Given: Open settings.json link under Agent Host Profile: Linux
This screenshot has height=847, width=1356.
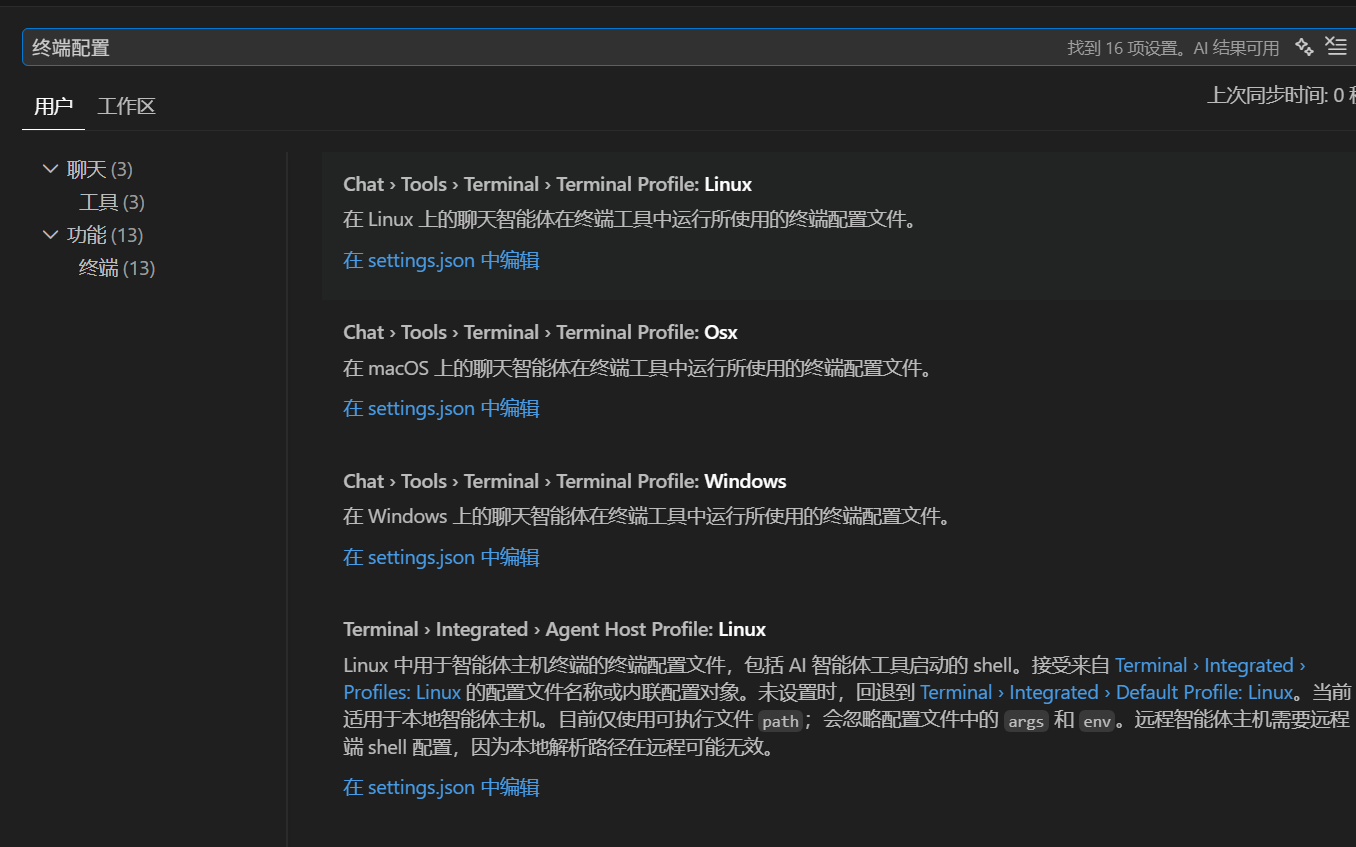Looking at the screenshot, I should coord(441,787).
